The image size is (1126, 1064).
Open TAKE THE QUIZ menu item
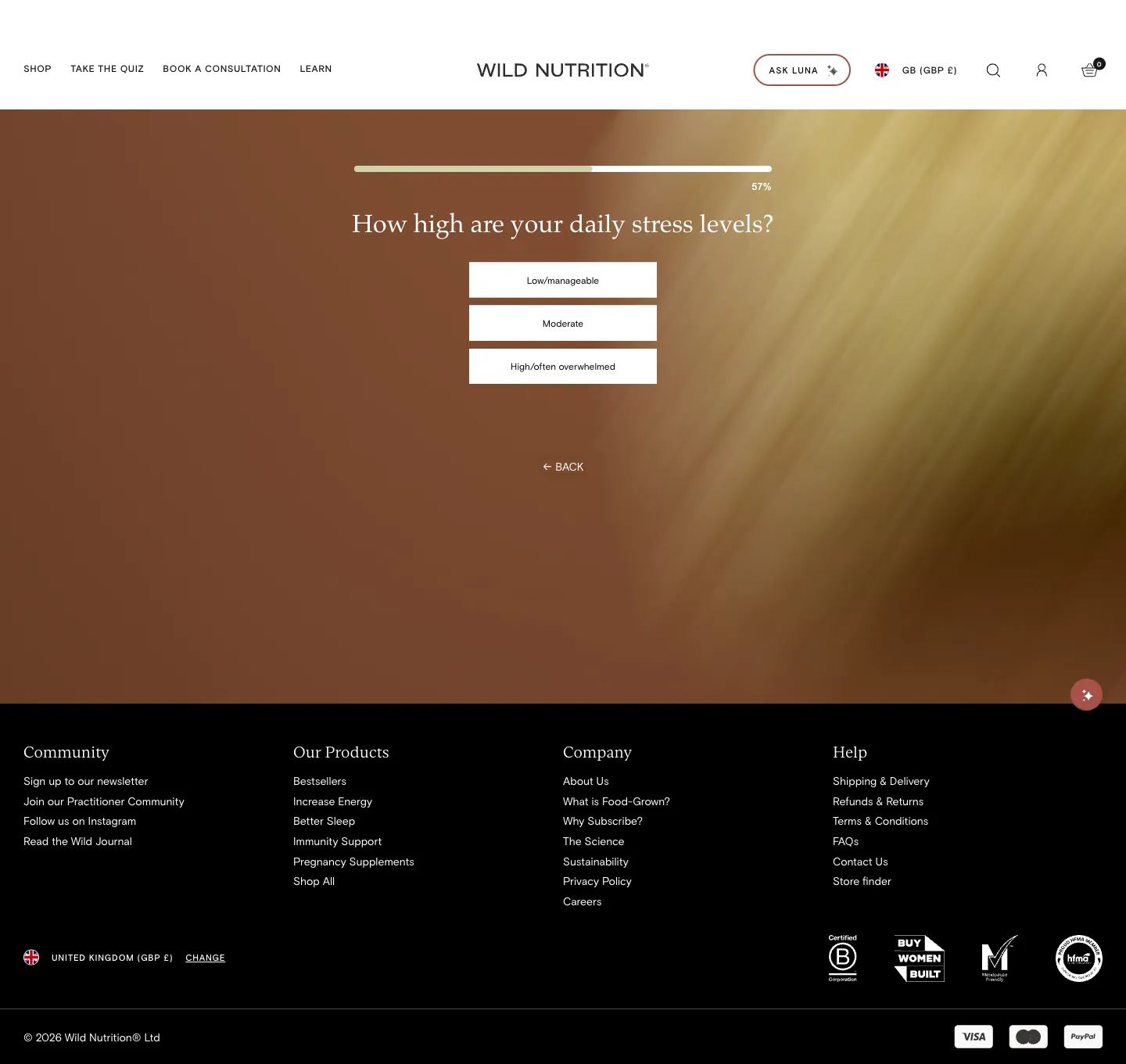[x=107, y=69]
